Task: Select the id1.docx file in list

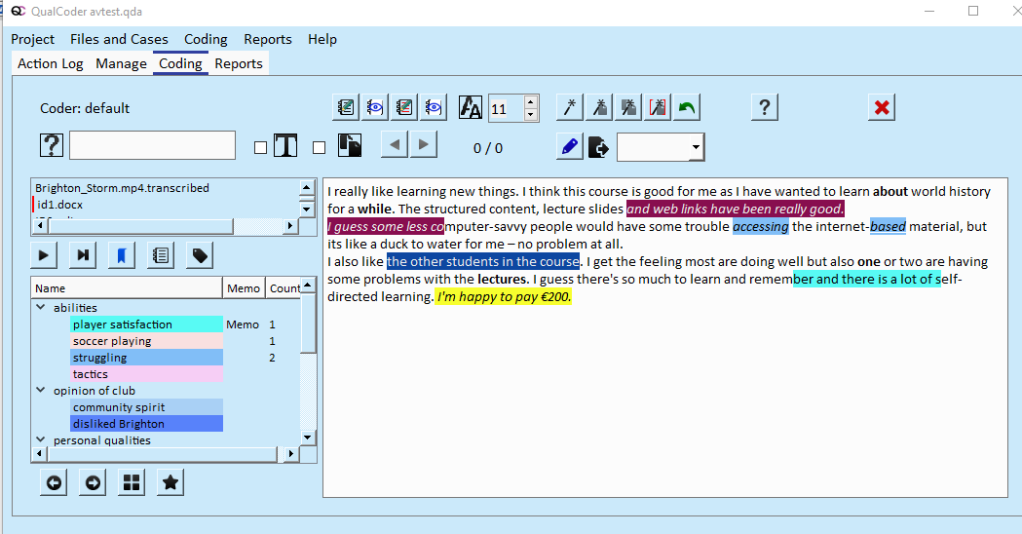Action: [x=62, y=204]
